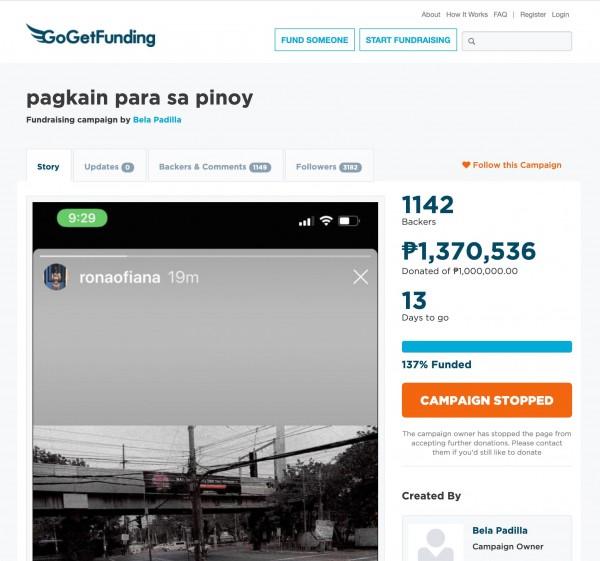Close the story with the X icon
The height and width of the screenshot is (561, 600).
[x=360, y=277]
